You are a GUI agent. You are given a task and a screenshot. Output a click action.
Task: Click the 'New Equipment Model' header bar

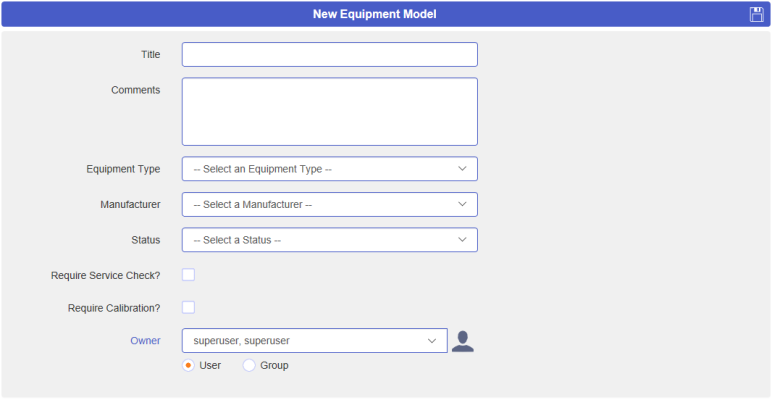click(386, 14)
